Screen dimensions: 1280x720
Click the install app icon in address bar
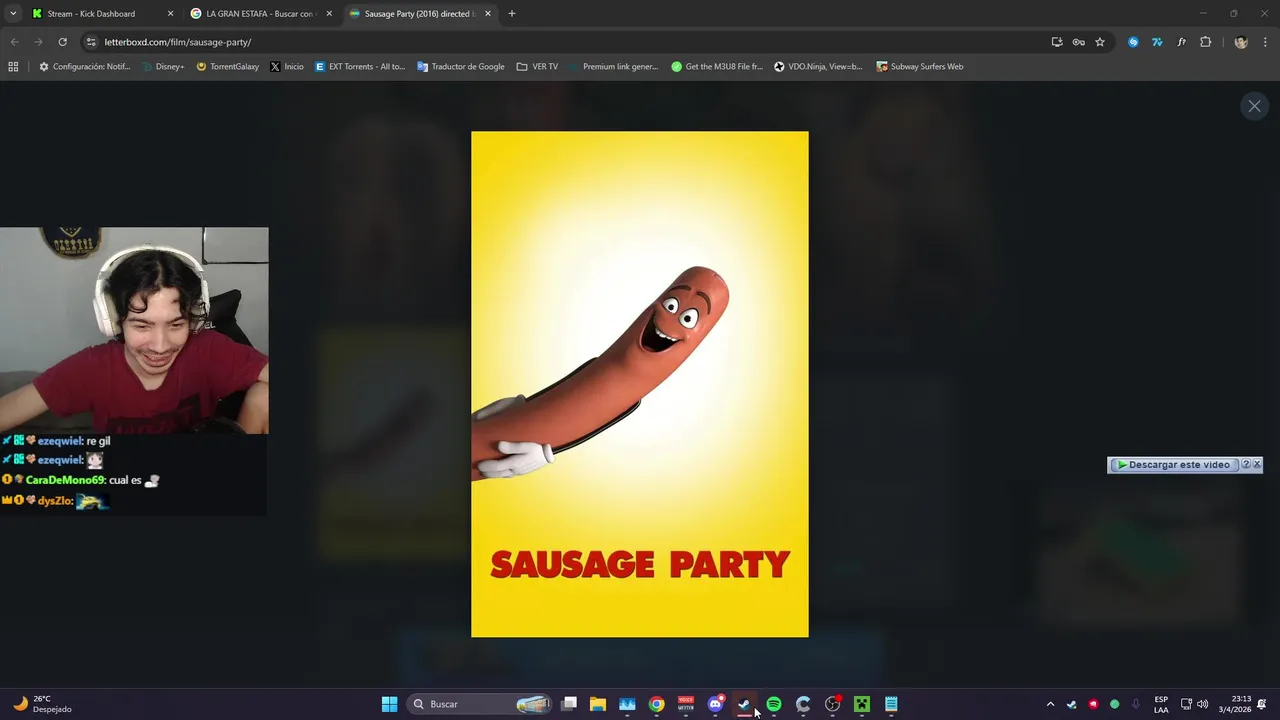1057,42
